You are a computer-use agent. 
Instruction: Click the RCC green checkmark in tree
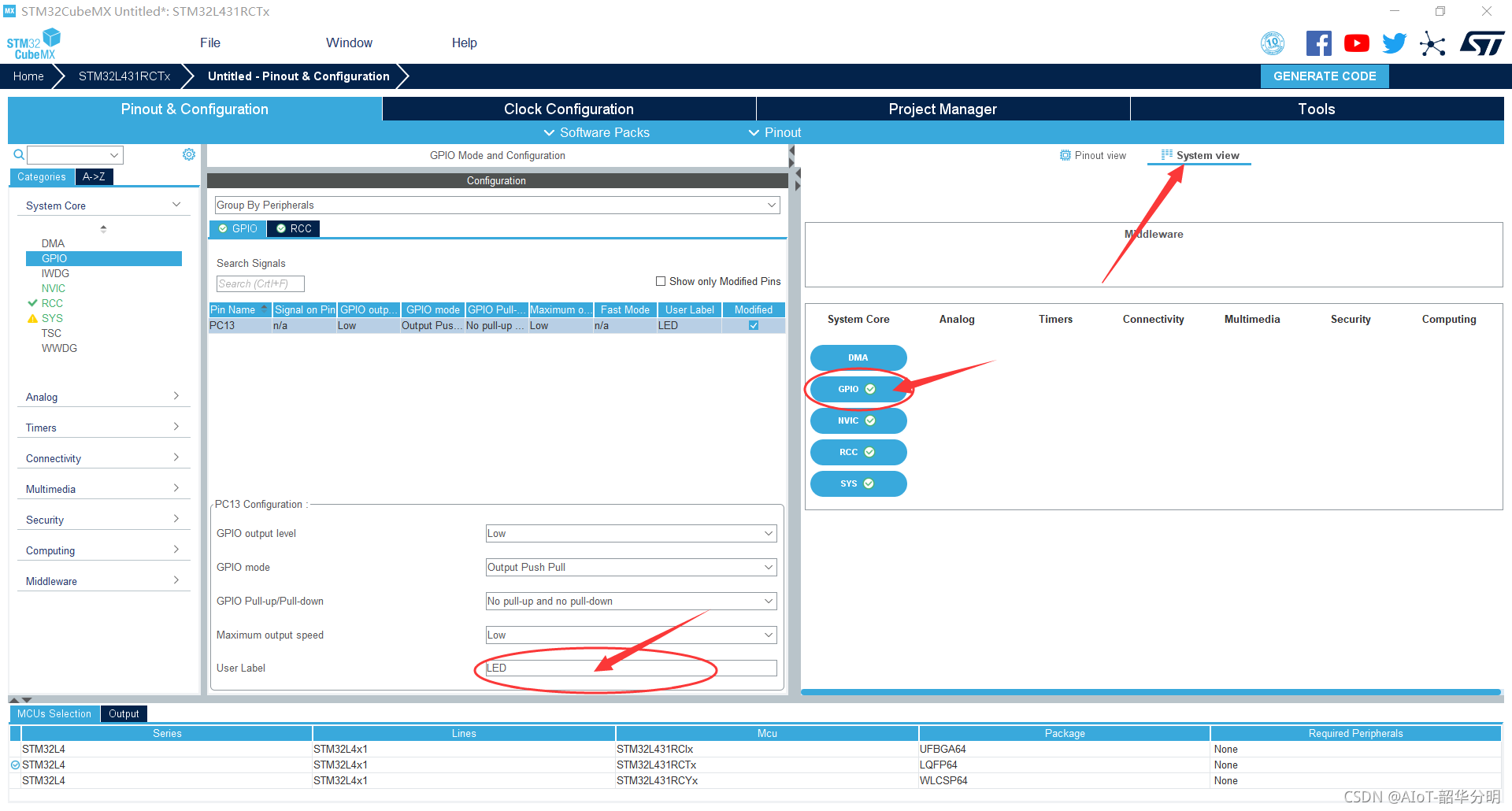coord(32,303)
